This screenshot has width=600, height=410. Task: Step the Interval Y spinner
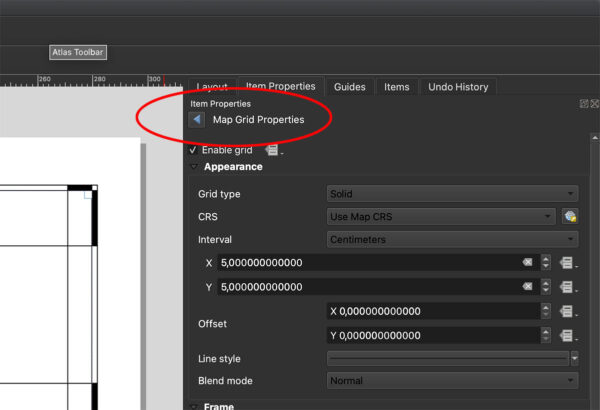(546, 287)
